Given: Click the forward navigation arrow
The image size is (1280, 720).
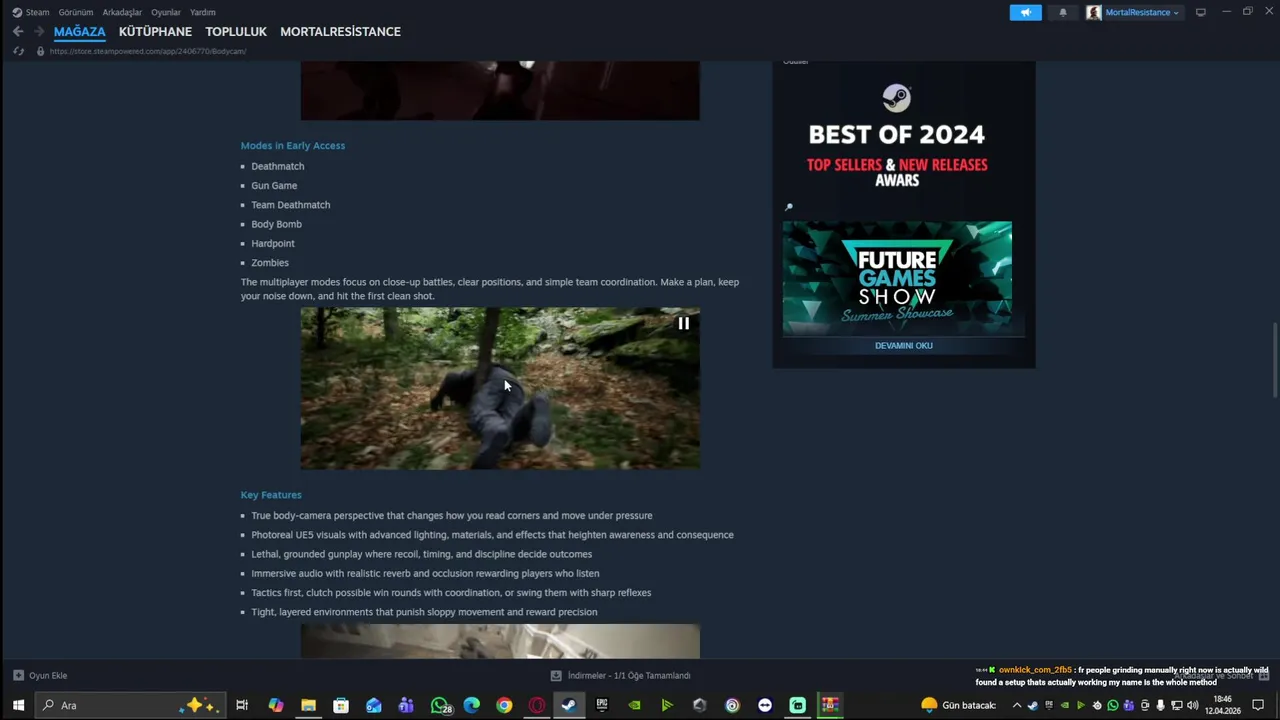Looking at the screenshot, I should coord(39,32).
